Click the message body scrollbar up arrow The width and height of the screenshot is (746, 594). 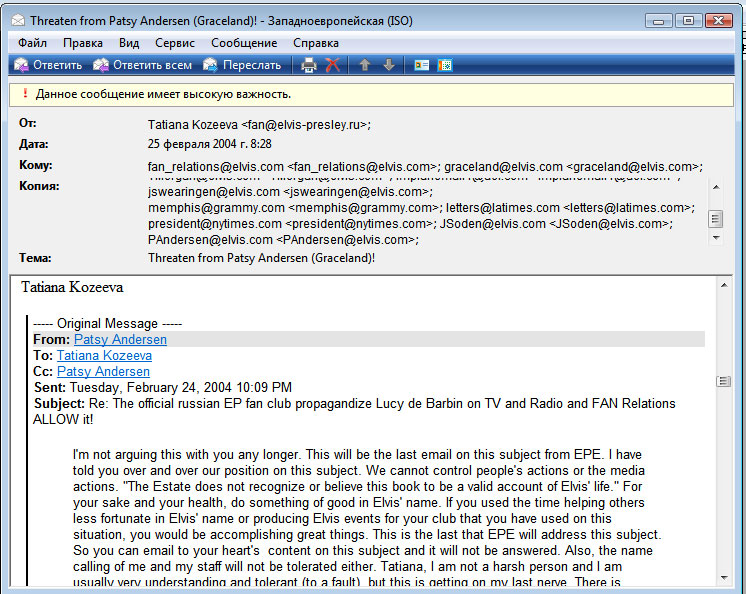tap(724, 285)
